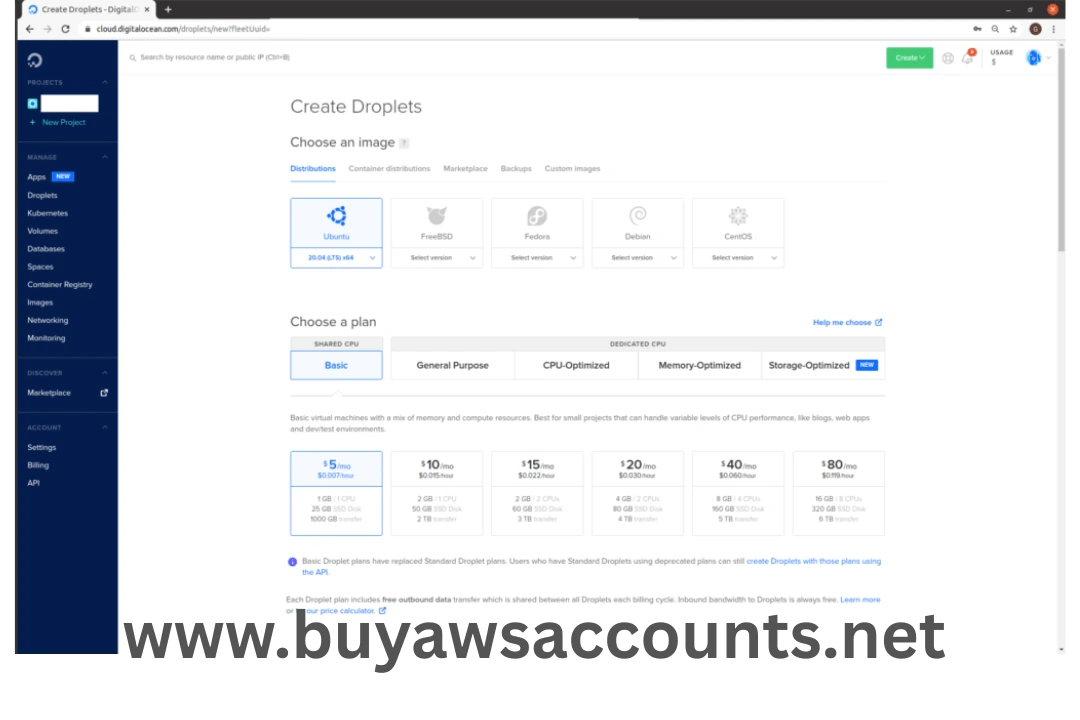Viewport: 1080px width, 720px height.
Task: Select the $5/mo plan
Action: click(336, 493)
